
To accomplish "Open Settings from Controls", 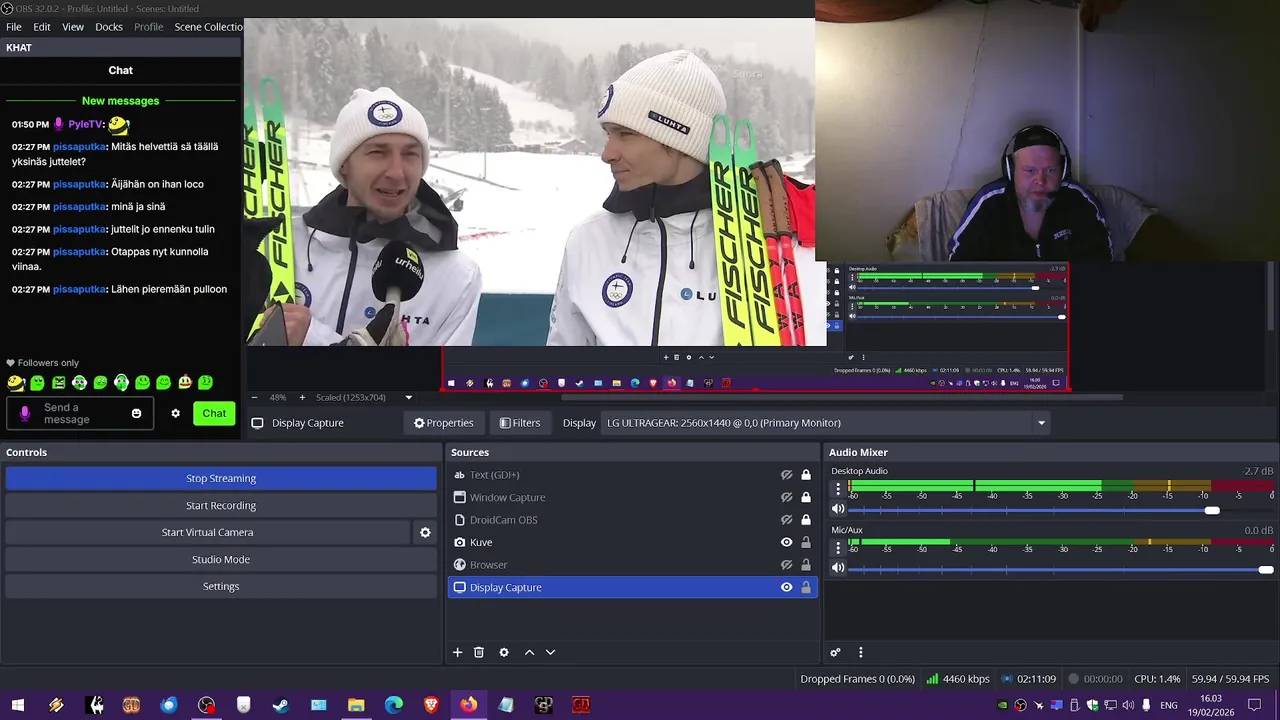I will 221,586.
